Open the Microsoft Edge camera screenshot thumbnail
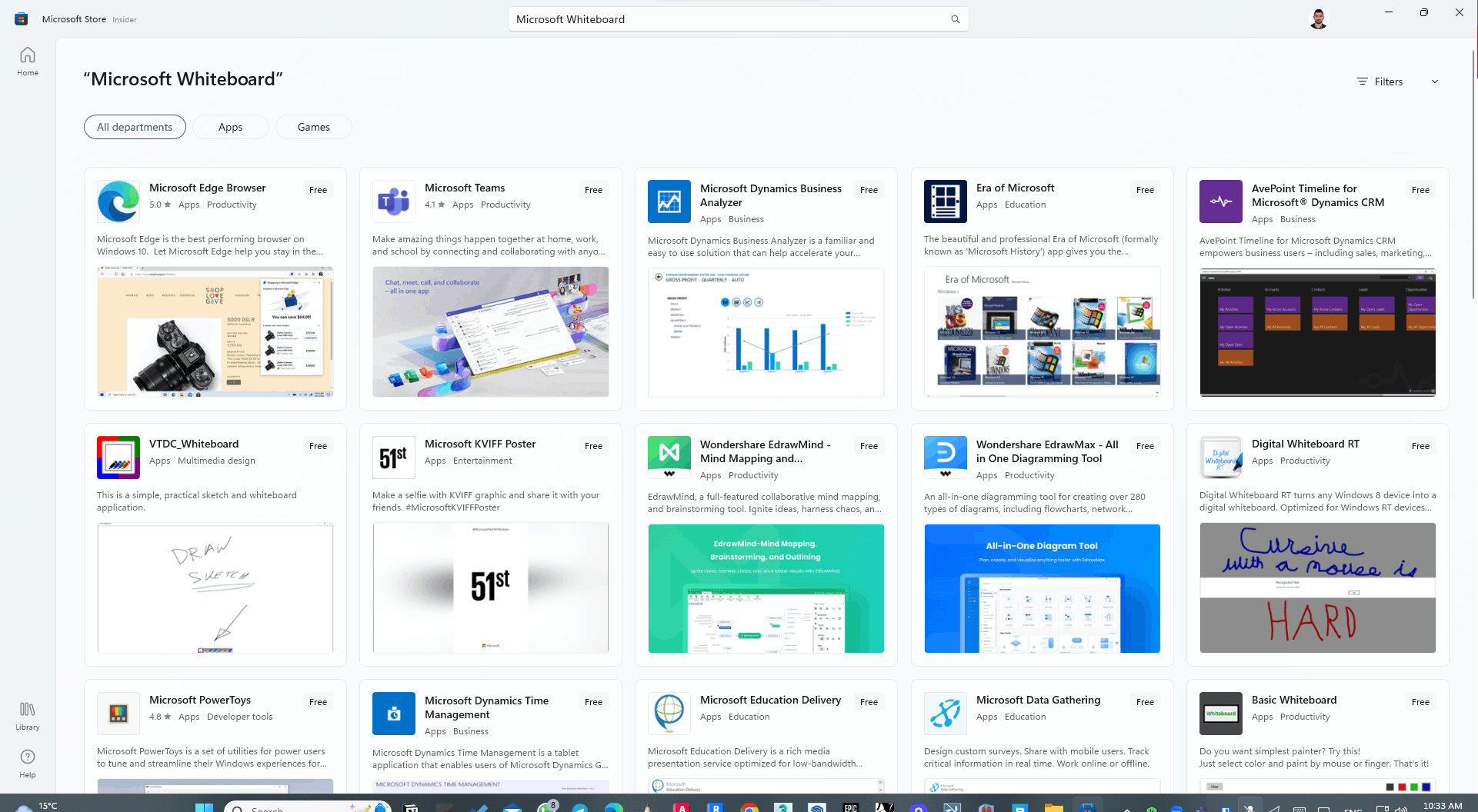Viewport: 1478px width, 812px height. click(x=215, y=332)
